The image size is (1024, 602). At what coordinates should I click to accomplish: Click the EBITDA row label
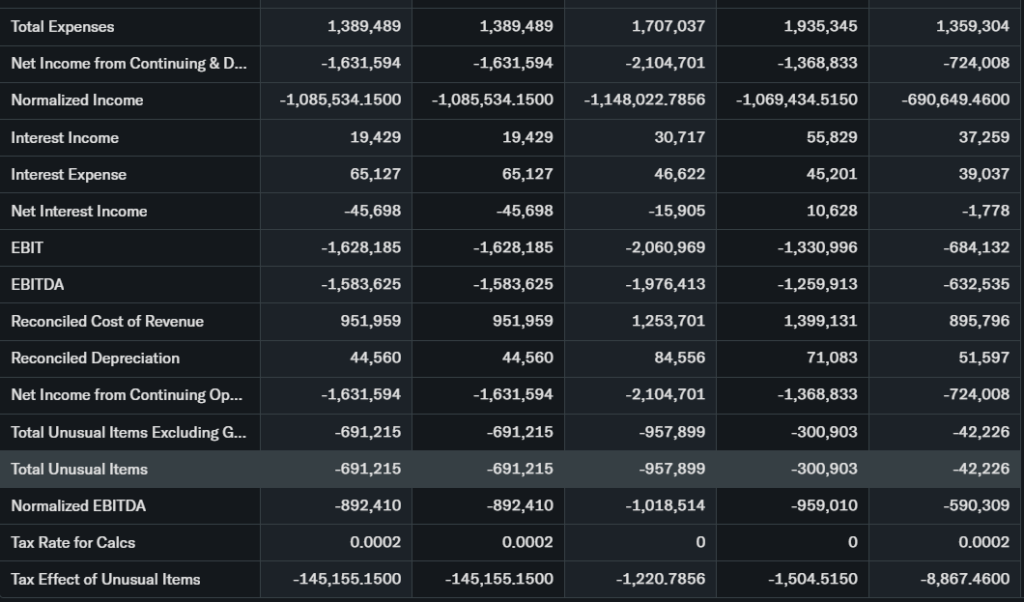coord(37,285)
